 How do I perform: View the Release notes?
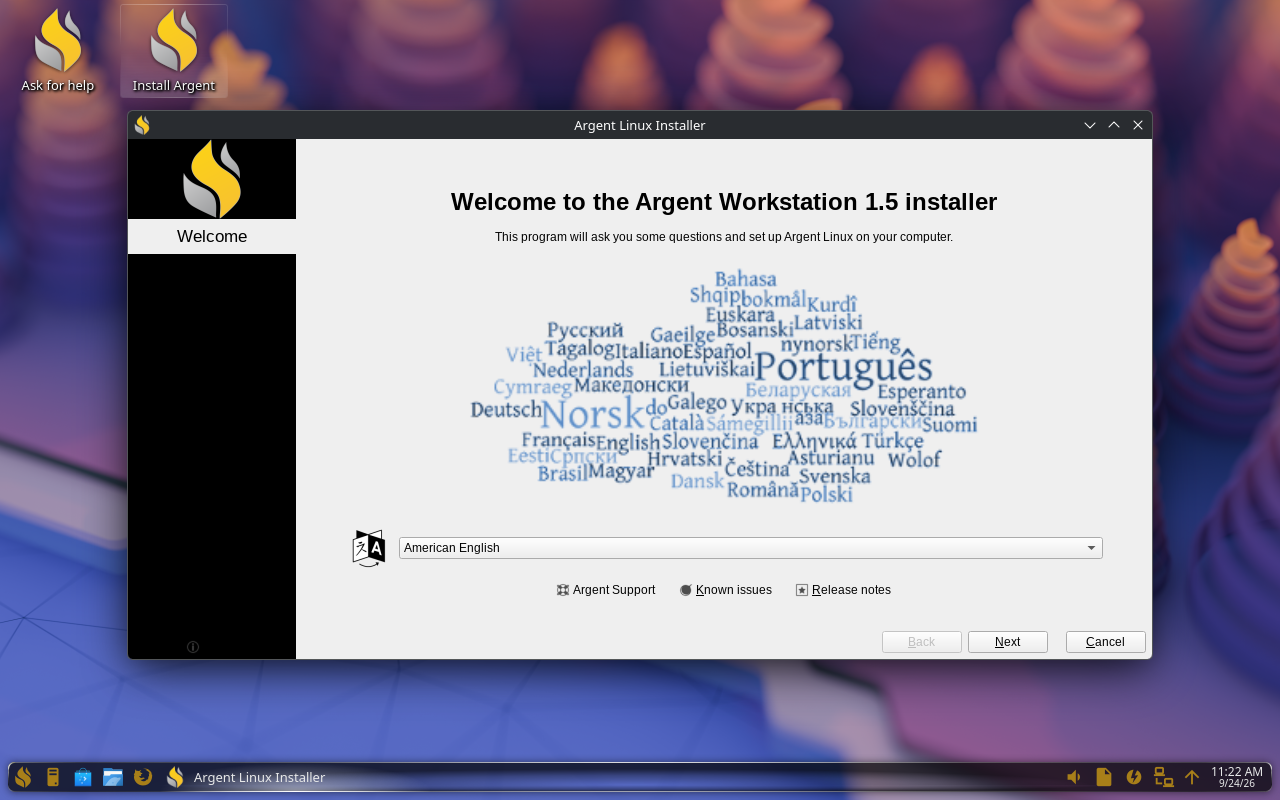click(x=843, y=590)
